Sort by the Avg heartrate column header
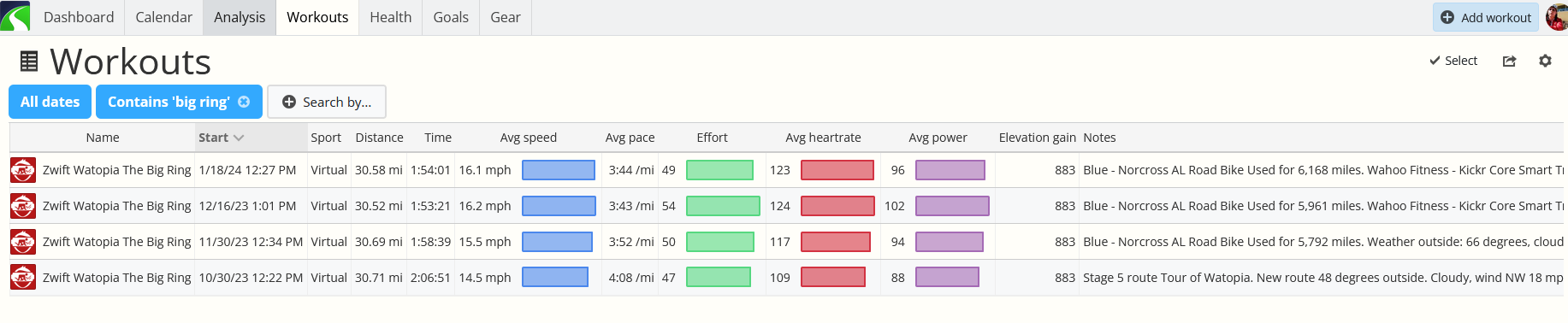Image resolution: width=1568 pixels, height=323 pixels. pos(823,138)
